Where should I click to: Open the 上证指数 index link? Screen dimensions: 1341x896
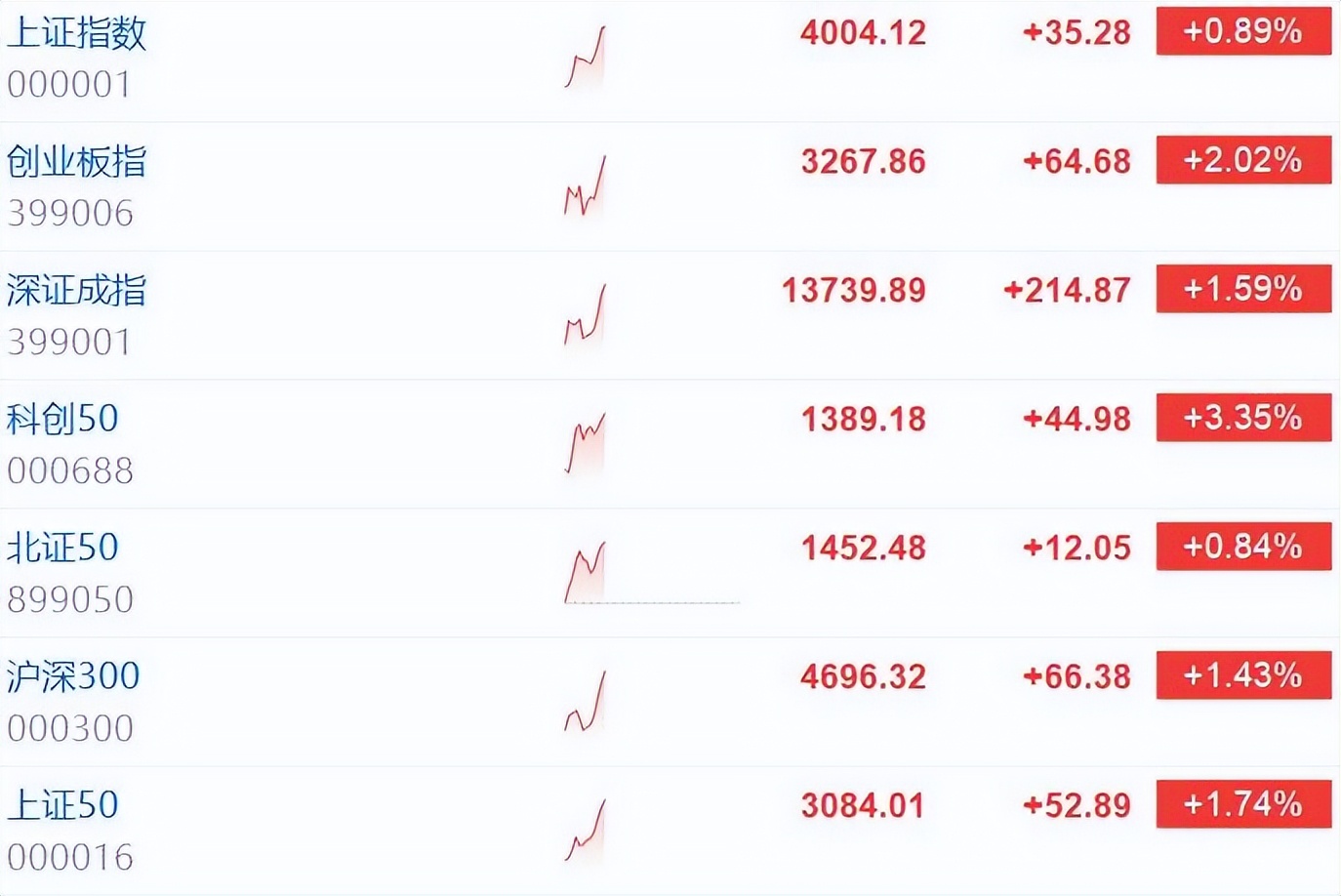pyautogui.click(x=76, y=33)
